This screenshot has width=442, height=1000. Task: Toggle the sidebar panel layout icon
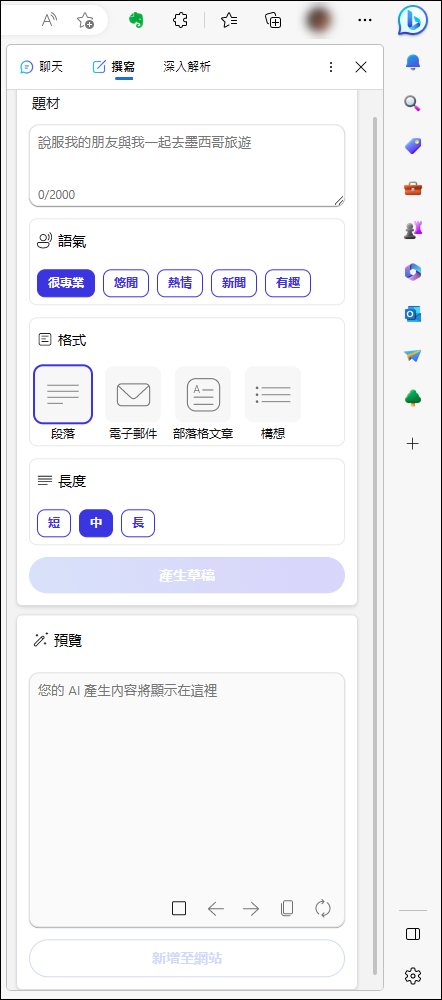(413, 934)
